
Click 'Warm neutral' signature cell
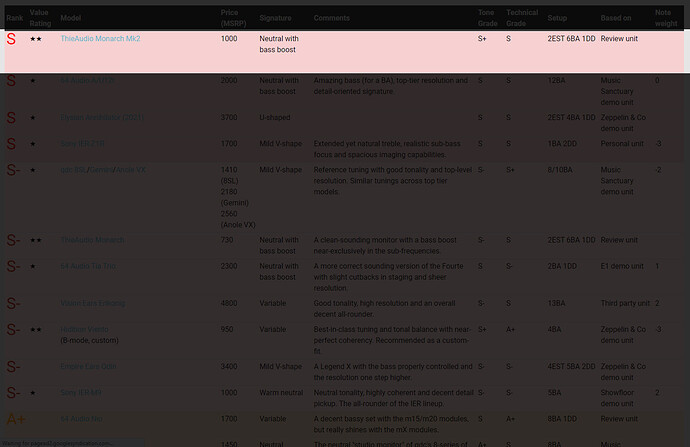(281, 392)
